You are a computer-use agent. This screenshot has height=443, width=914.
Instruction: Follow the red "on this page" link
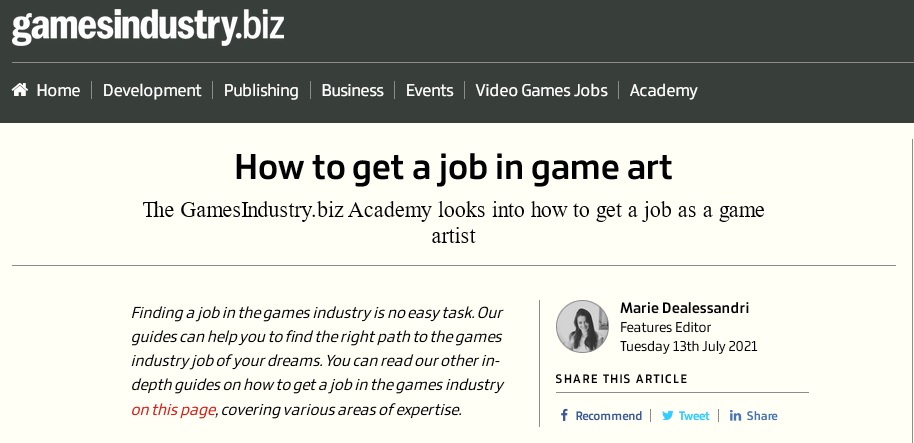tap(173, 410)
